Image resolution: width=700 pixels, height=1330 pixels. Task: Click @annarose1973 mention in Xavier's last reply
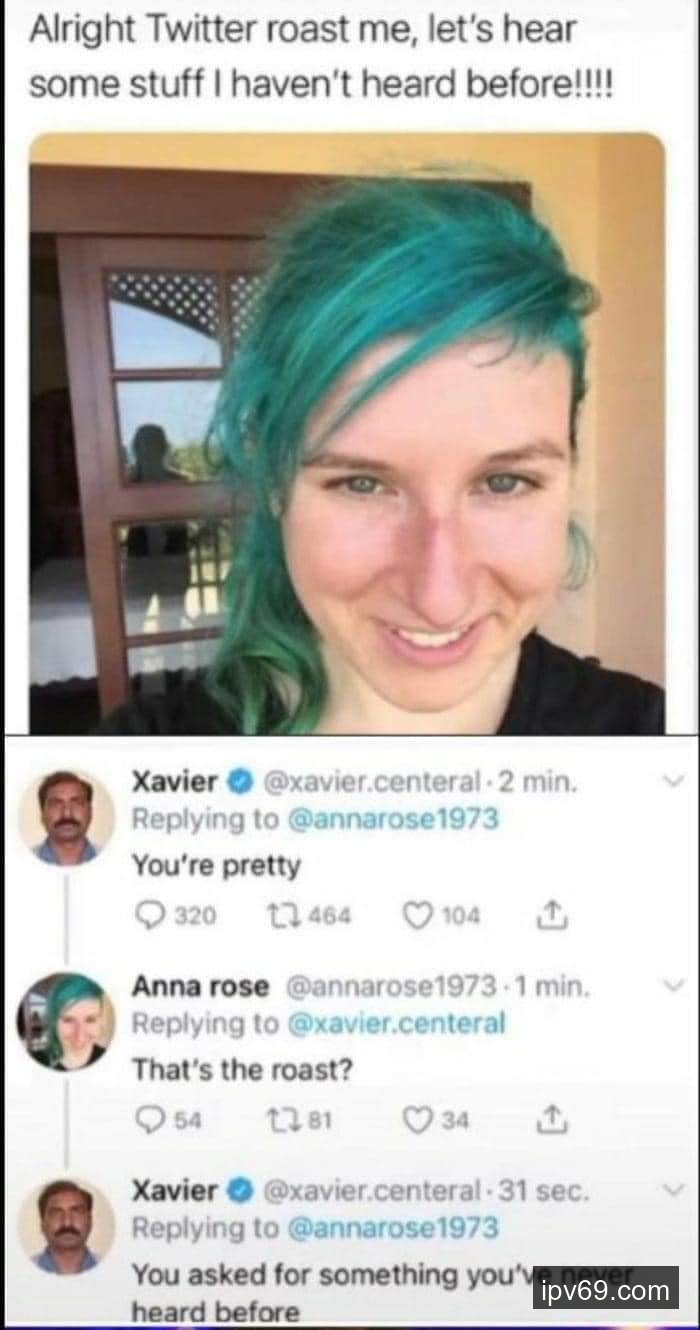tap(392, 1227)
